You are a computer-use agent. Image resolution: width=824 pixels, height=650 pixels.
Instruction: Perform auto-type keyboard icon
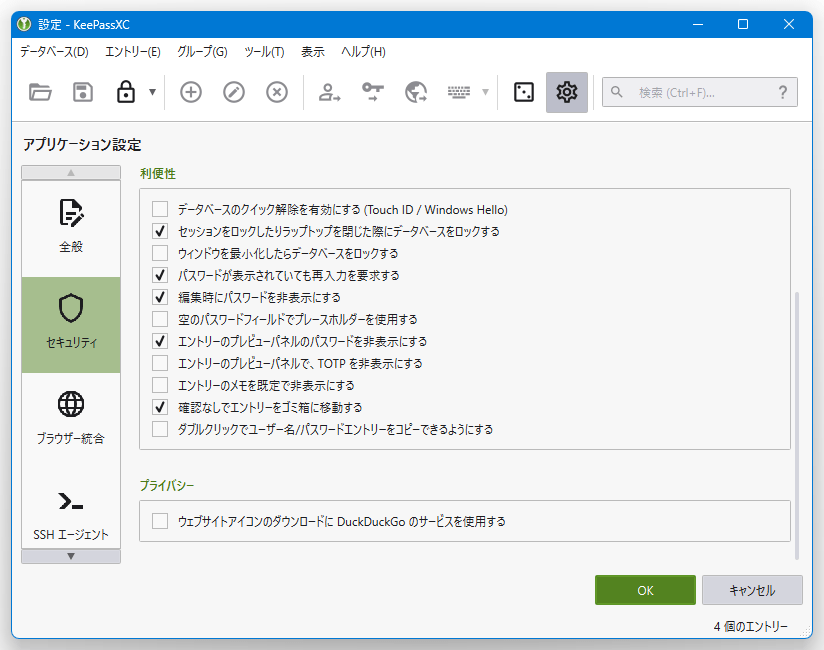pyautogui.click(x=459, y=92)
